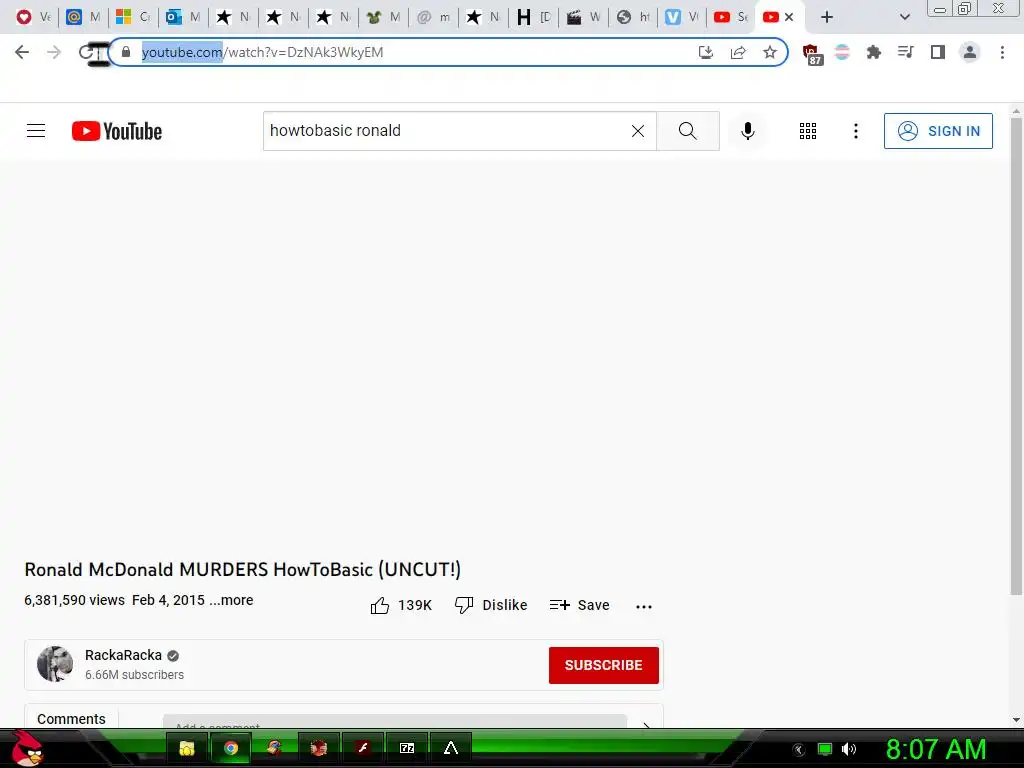Open the Chrome taskbar icon
This screenshot has height=768, width=1024.
click(231, 748)
